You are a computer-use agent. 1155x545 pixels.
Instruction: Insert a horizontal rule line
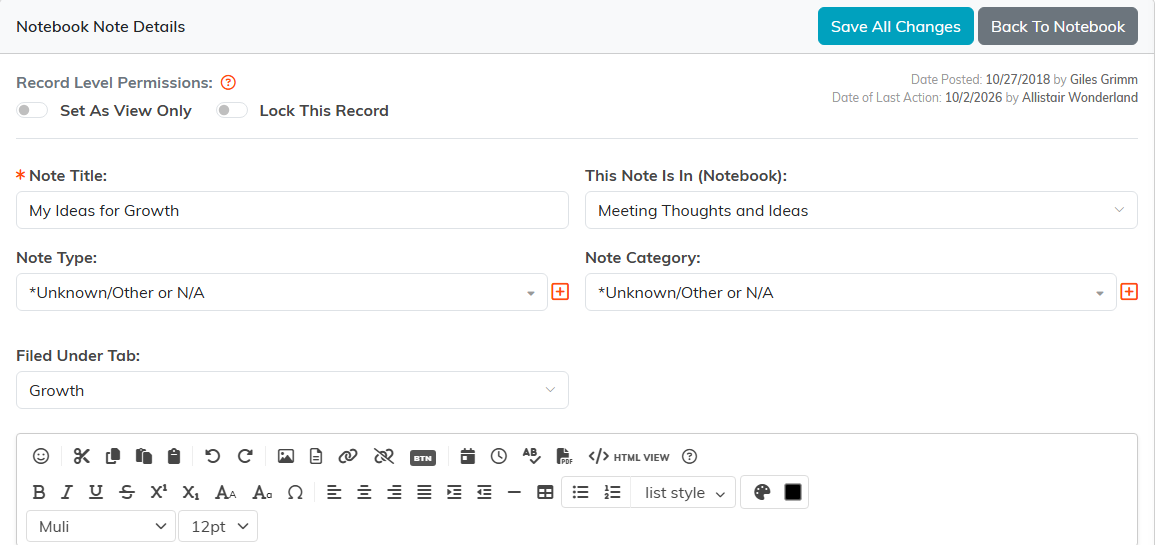click(x=515, y=493)
